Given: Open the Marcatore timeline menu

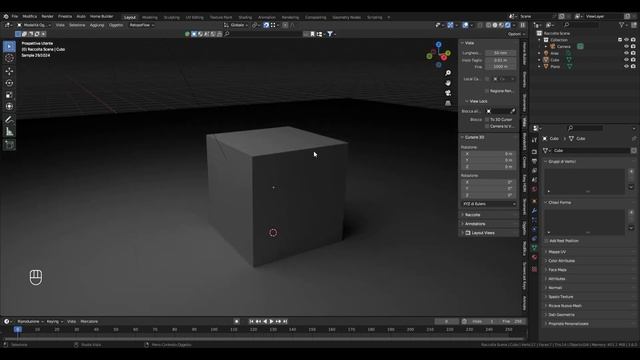Looking at the screenshot, I should click(x=89, y=322).
